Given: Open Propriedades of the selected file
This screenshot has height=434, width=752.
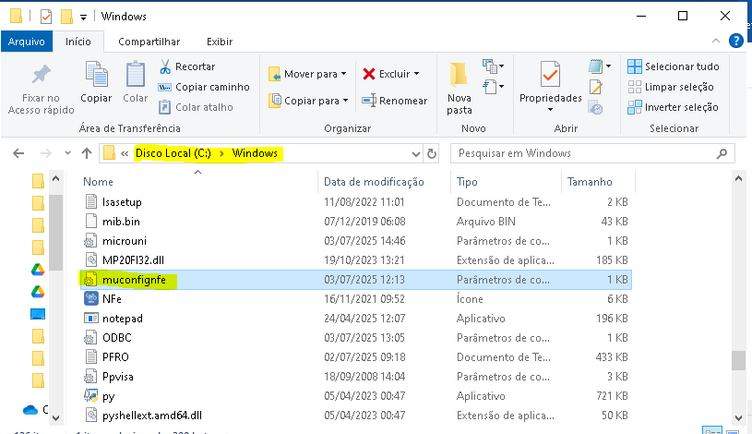Looking at the screenshot, I should 550,82.
